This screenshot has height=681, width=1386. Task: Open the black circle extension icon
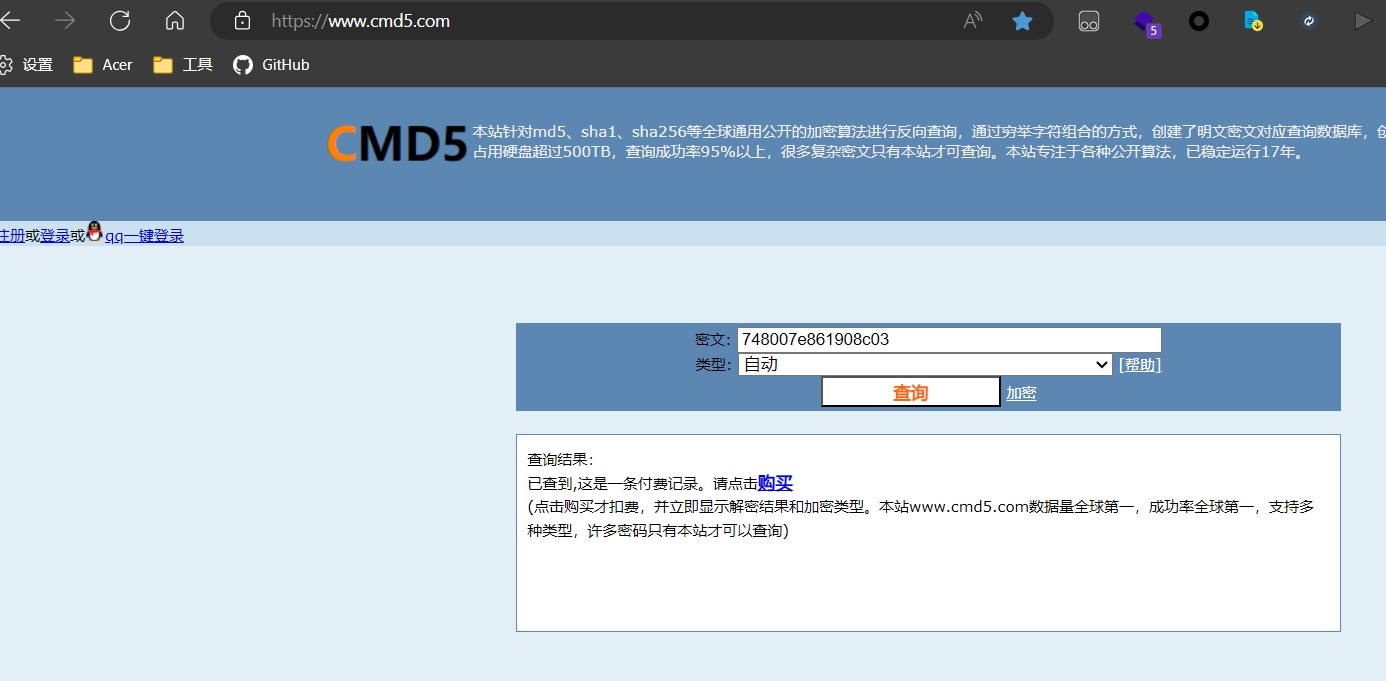click(1199, 21)
